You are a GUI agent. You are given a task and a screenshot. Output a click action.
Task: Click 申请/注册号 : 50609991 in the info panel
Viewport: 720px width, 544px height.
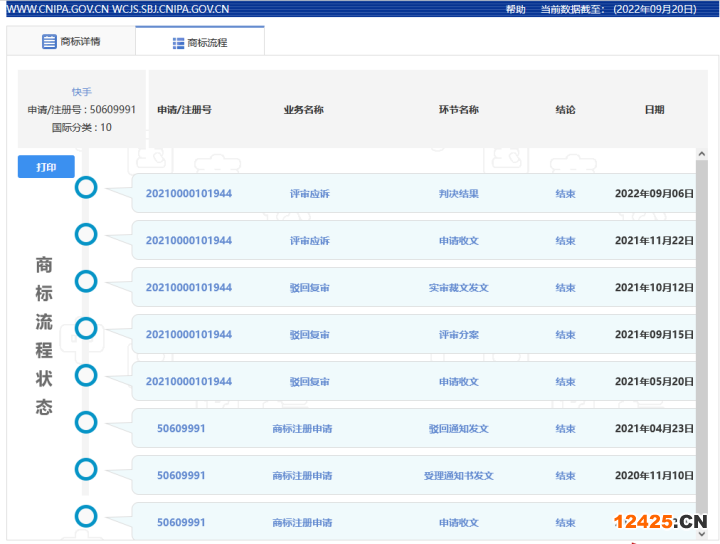click(x=81, y=110)
